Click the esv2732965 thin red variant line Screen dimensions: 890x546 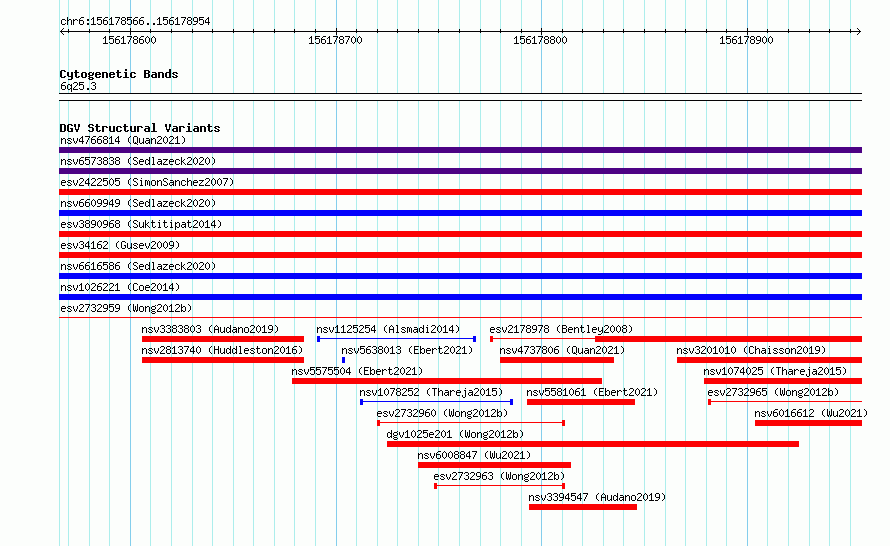(785, 402)
